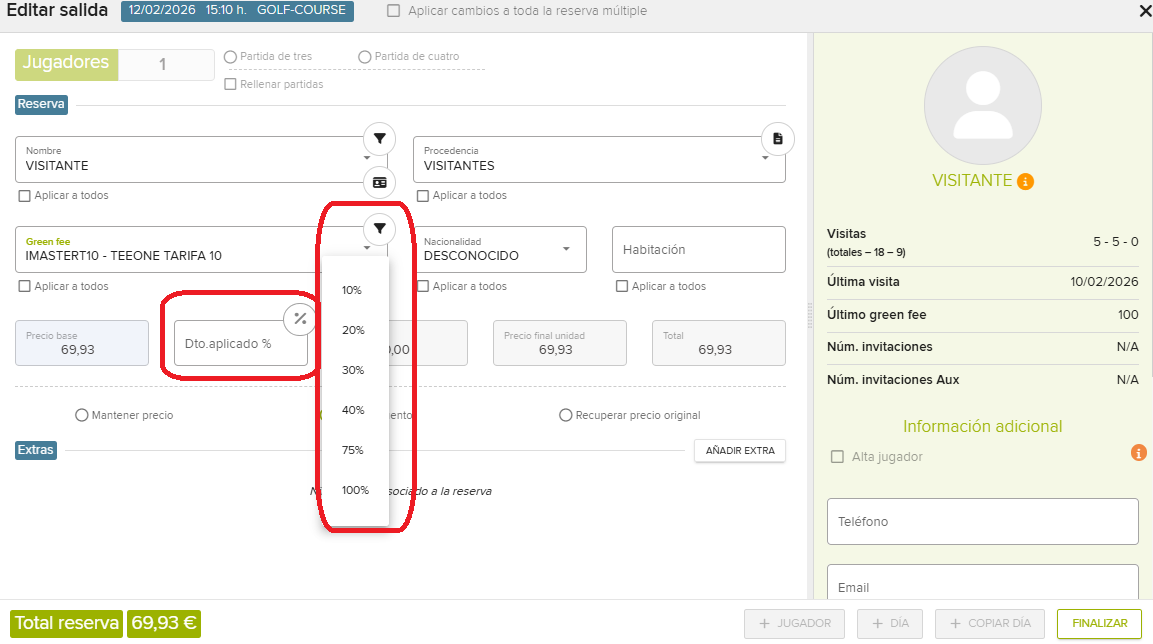Expand the Procedencia dropdown
Viewport: 1153px width, 644px height.
(765, 158)
